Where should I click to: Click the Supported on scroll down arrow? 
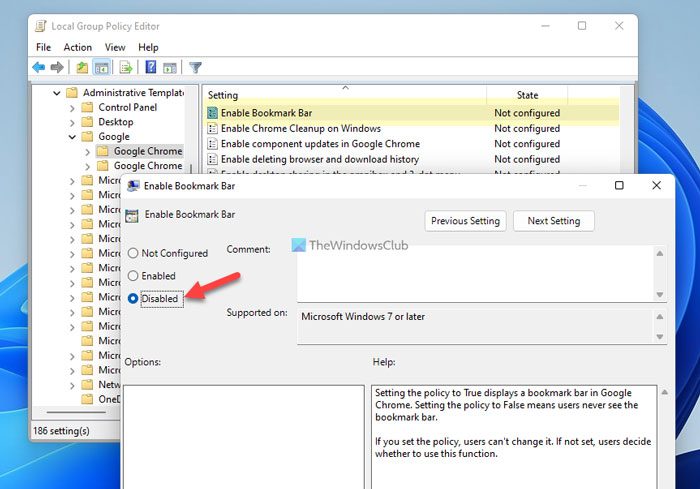point(660,337)
